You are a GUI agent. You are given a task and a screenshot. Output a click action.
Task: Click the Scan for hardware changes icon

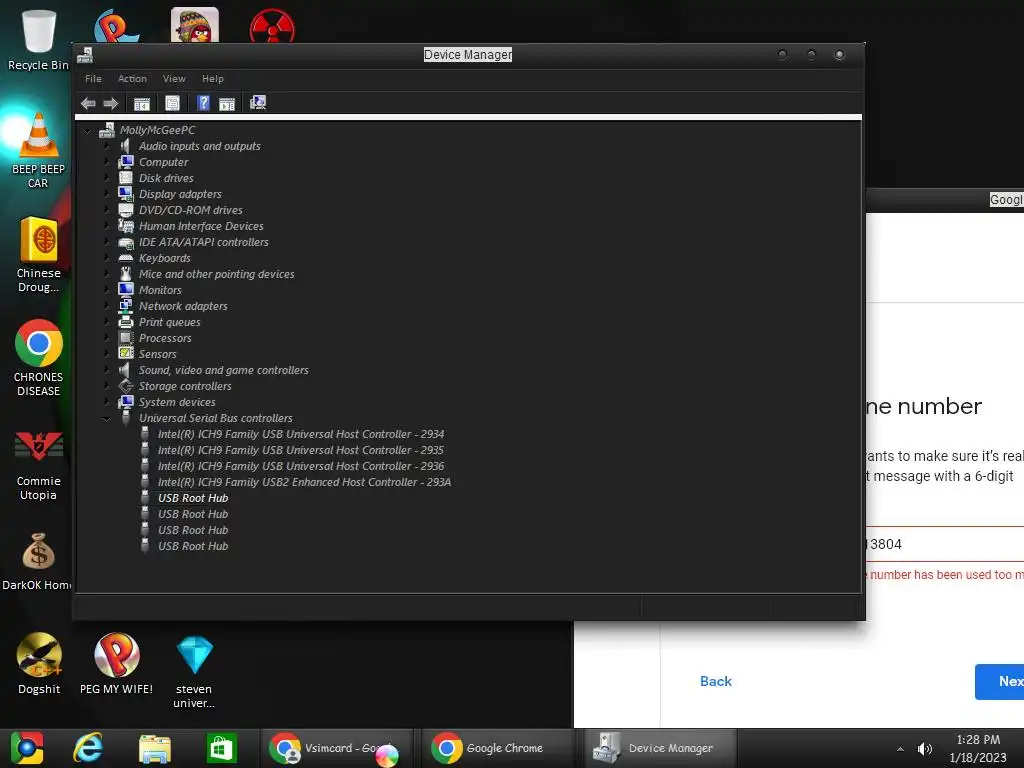[258, 103]
